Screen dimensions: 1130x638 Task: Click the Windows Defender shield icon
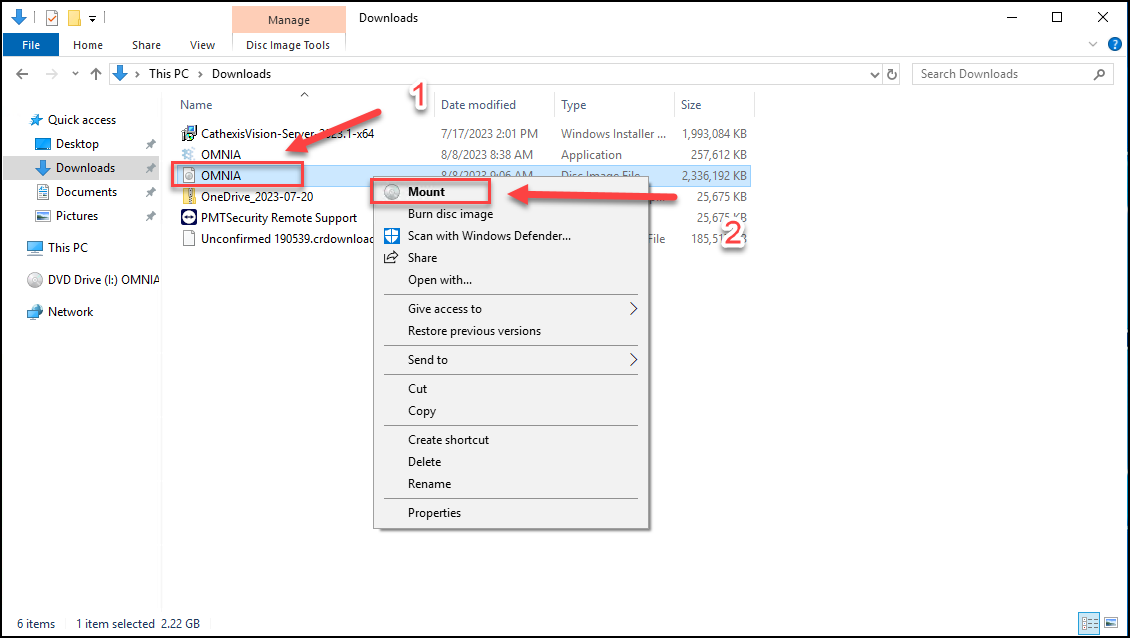click(x=391, y=236)
